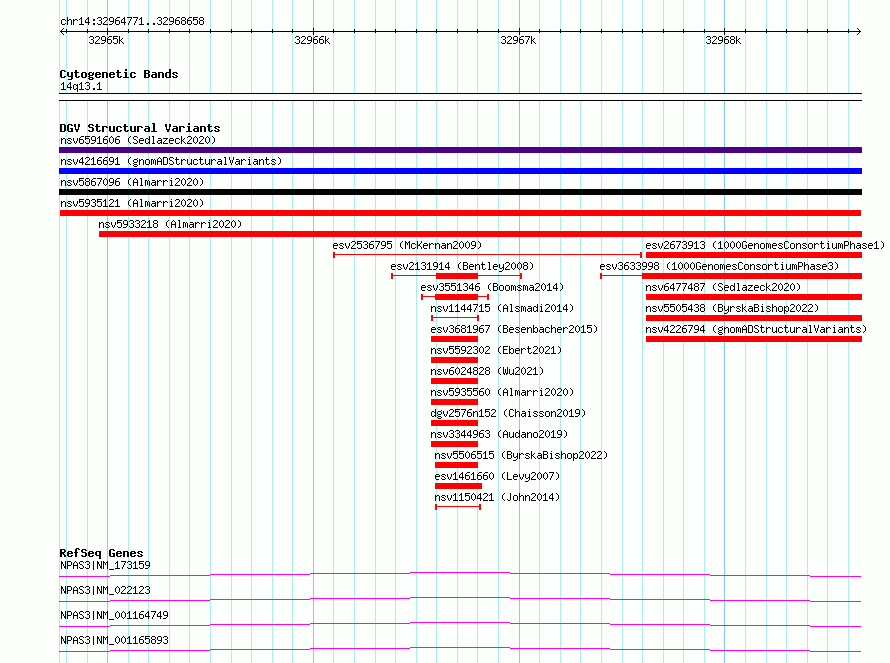The width and height of the screenshot is (890, 663).
Task: Click the 32966k ruler tick label
Action: click(312, 40)
